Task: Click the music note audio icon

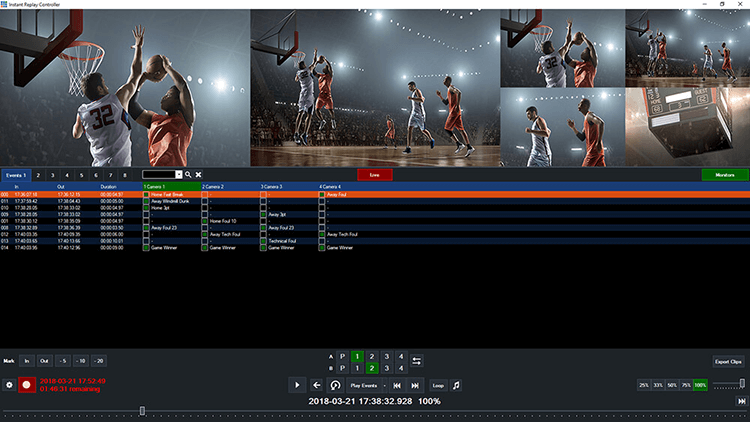Action: coord(457,385)
